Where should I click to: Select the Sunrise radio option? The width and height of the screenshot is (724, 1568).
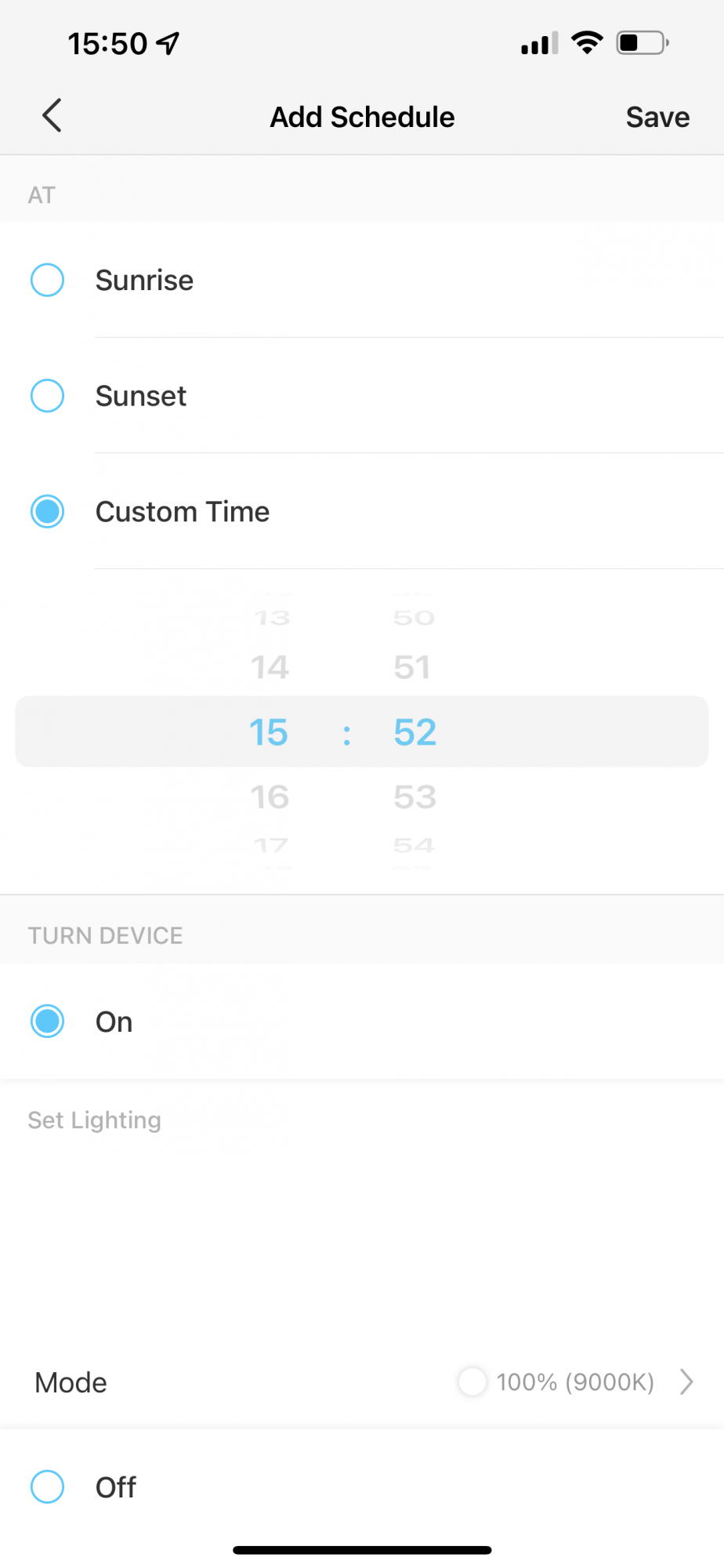(47, 280)
